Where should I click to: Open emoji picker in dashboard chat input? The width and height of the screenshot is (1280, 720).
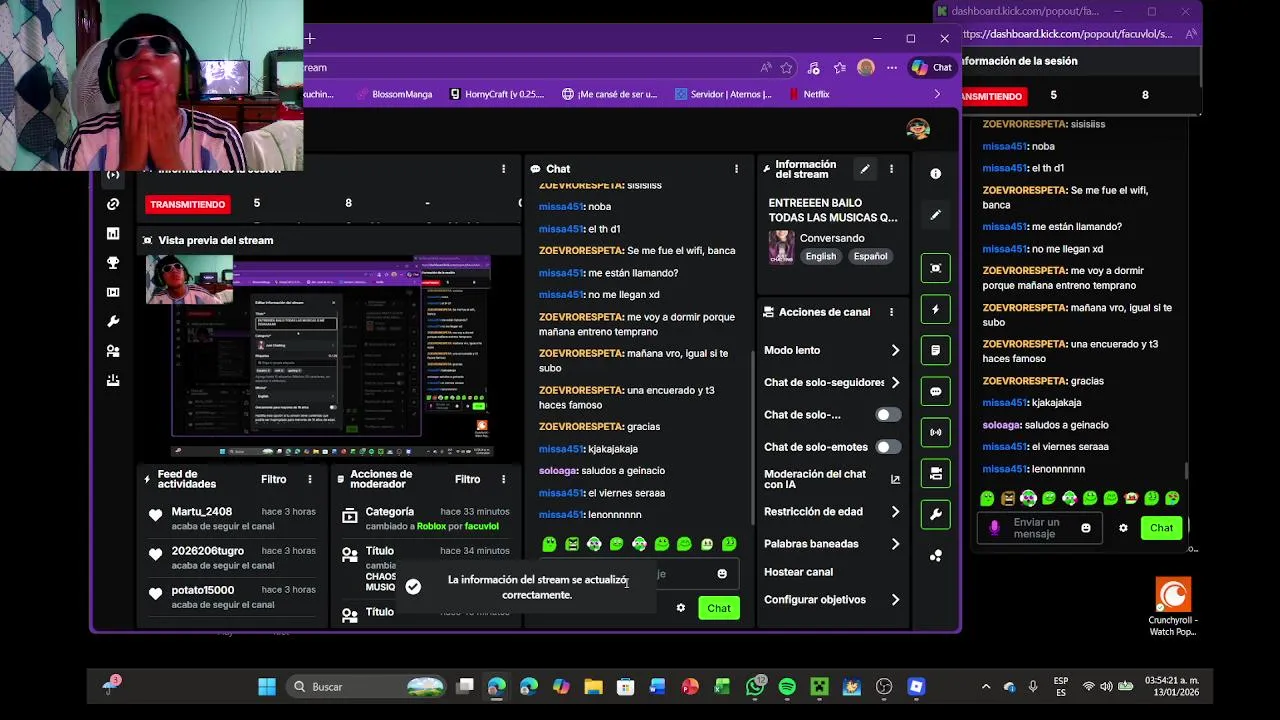[x=722, y=574]
